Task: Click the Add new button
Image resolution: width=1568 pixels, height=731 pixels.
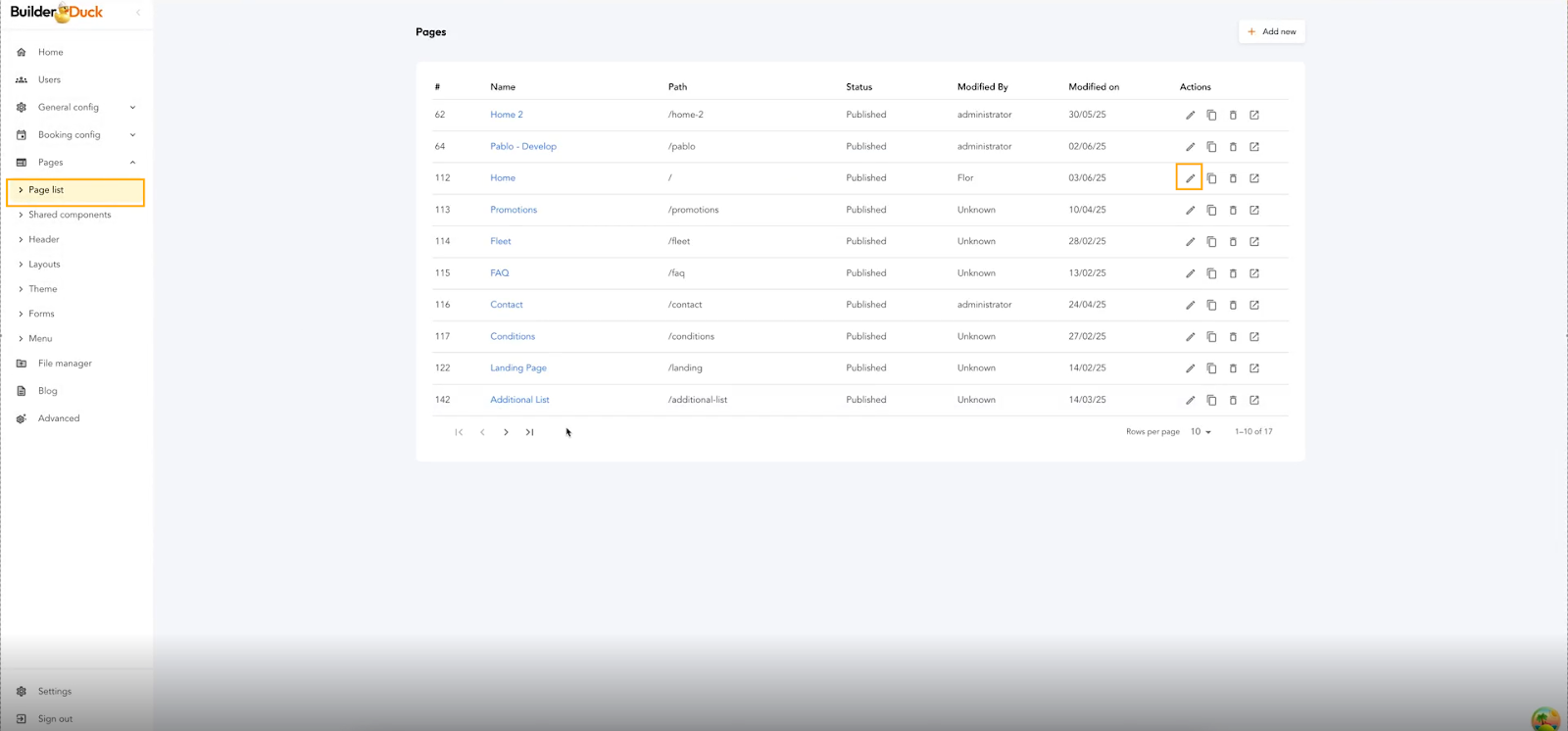Action: point(1271,31)
